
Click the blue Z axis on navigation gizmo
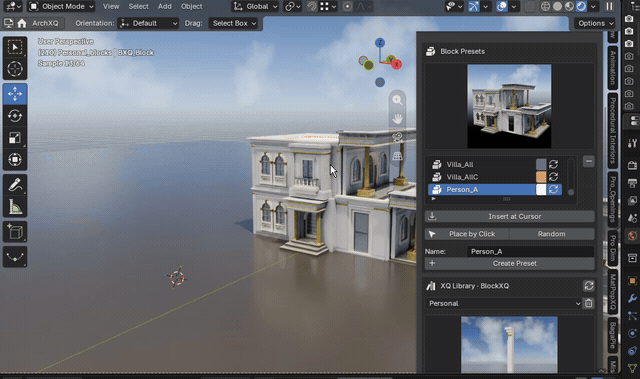tap(380, 42)
